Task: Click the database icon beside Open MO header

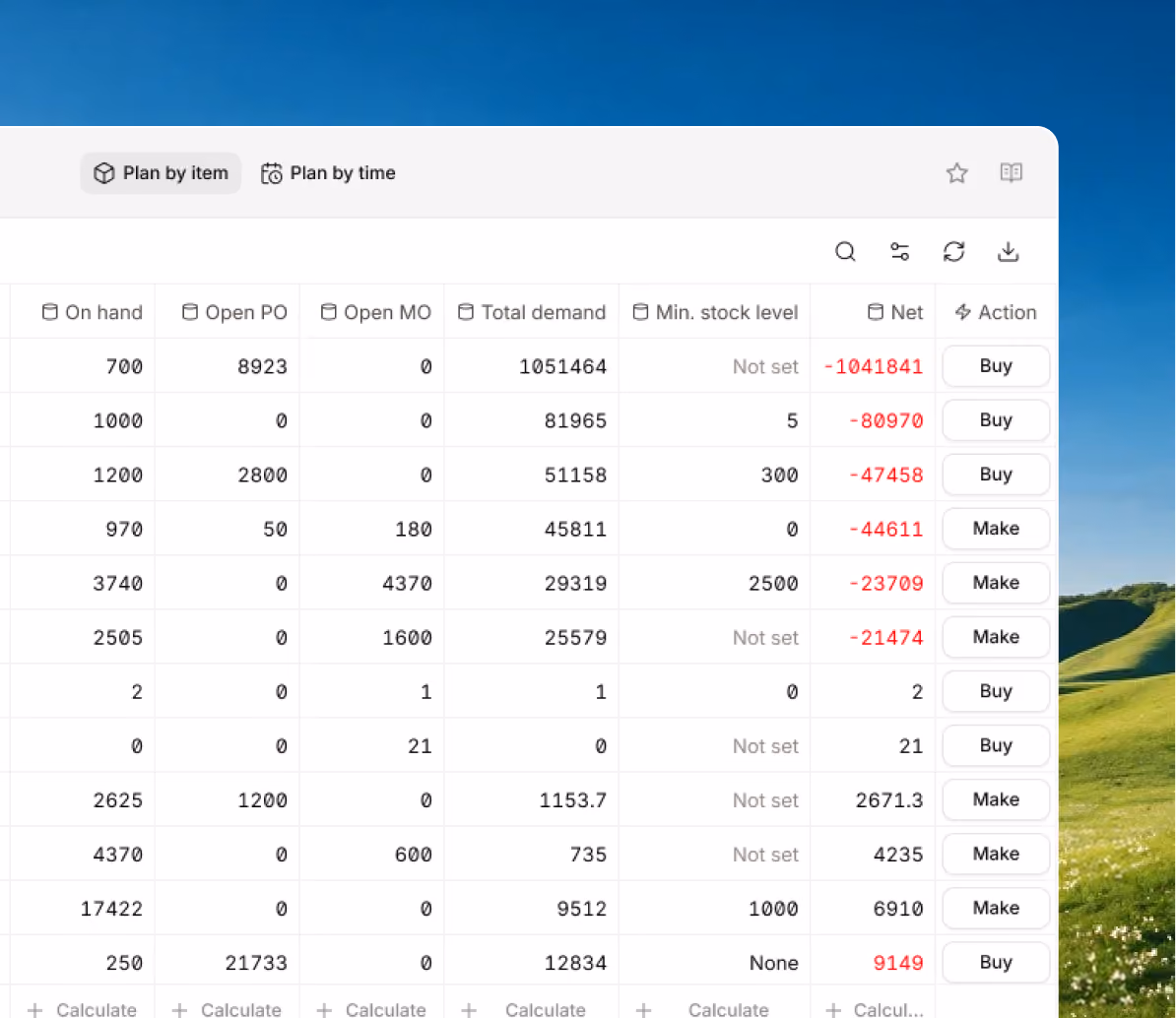Action: [329, 312]
